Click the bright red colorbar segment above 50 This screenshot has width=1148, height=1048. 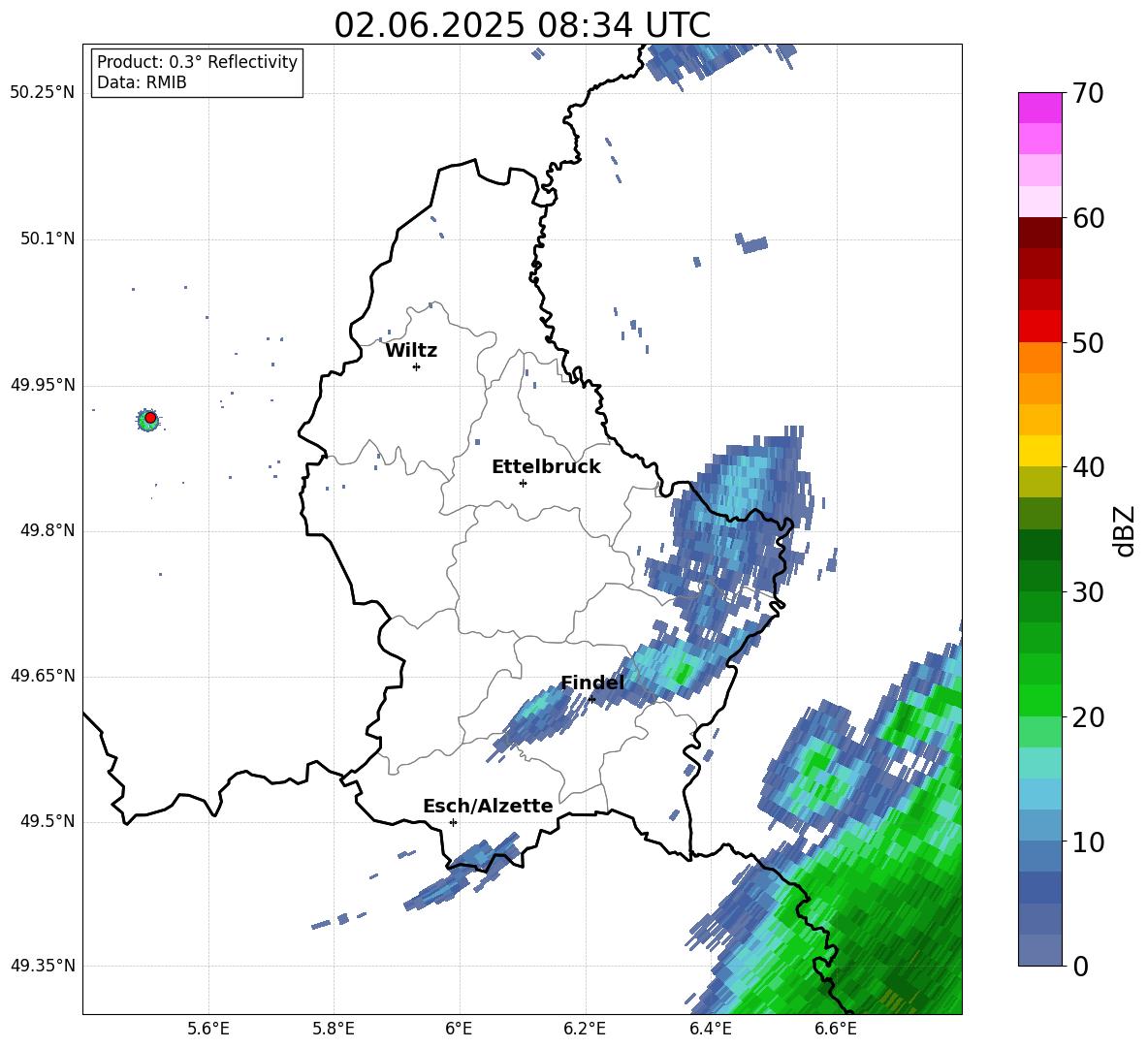click(x=1039, y=327)
